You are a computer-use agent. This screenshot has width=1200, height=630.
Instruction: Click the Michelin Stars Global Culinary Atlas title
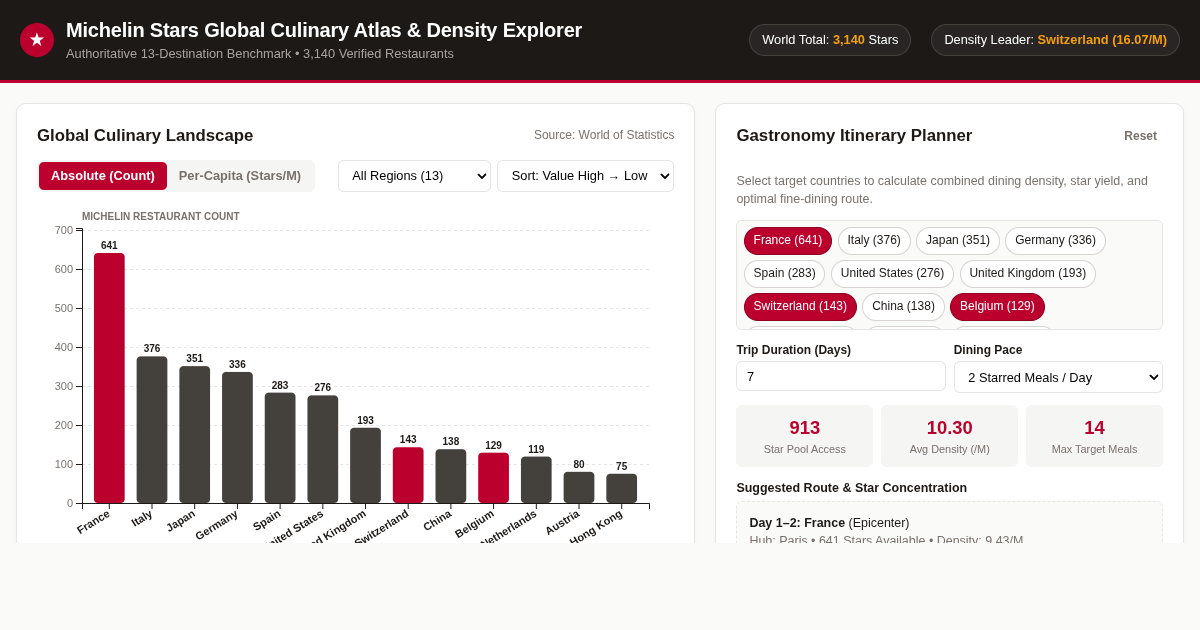click(x=324, y=30)
